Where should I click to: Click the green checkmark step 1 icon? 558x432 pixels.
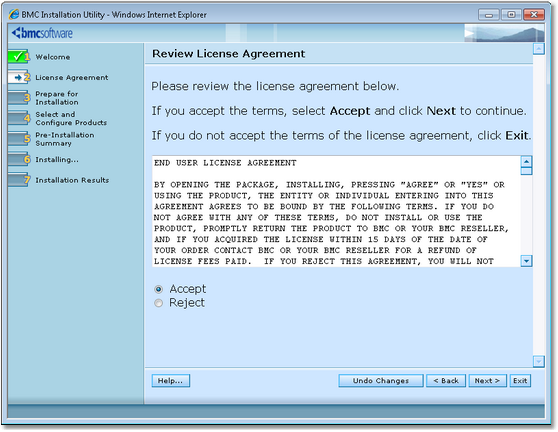point(18,57)
